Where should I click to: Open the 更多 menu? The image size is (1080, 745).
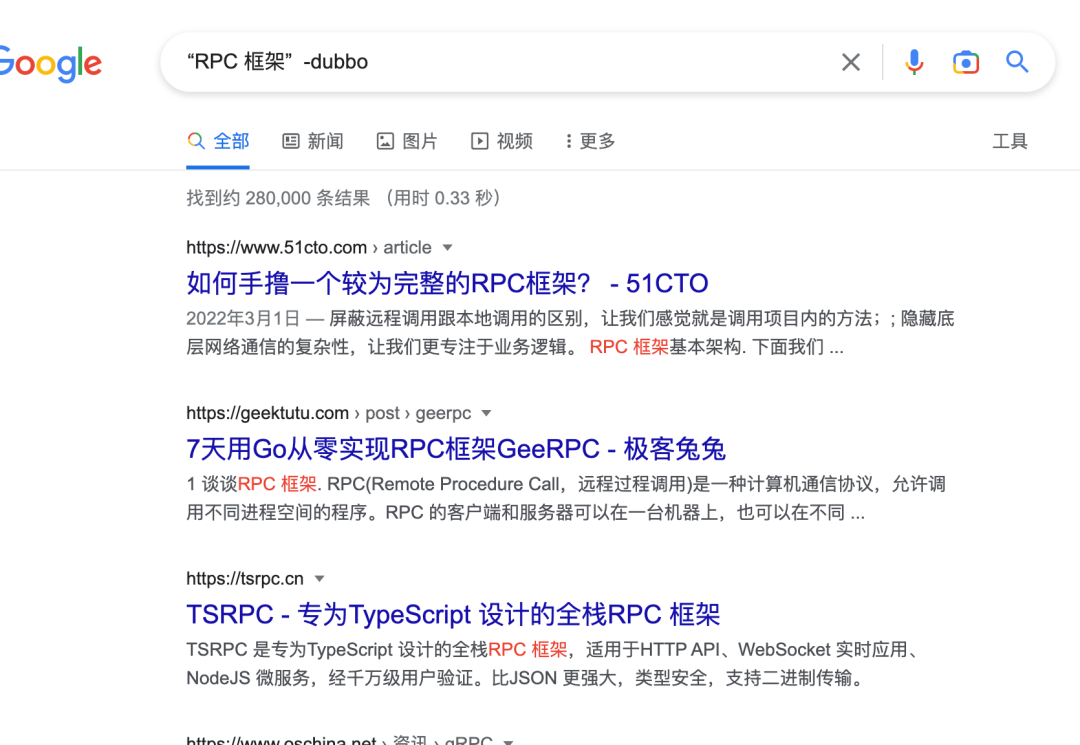pyautogui.click(x=590, y=142)
